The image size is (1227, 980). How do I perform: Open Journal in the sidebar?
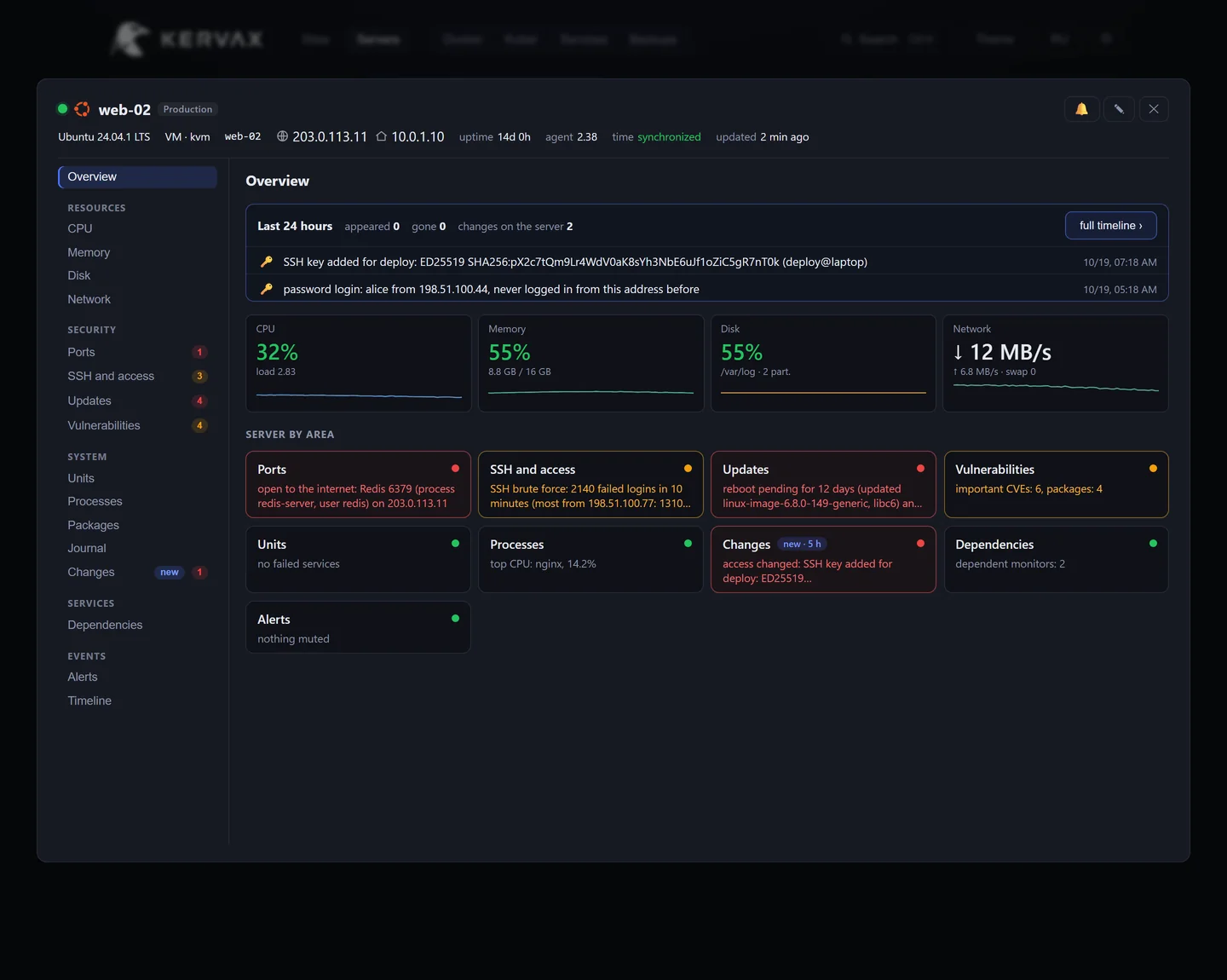coord(137,548)
